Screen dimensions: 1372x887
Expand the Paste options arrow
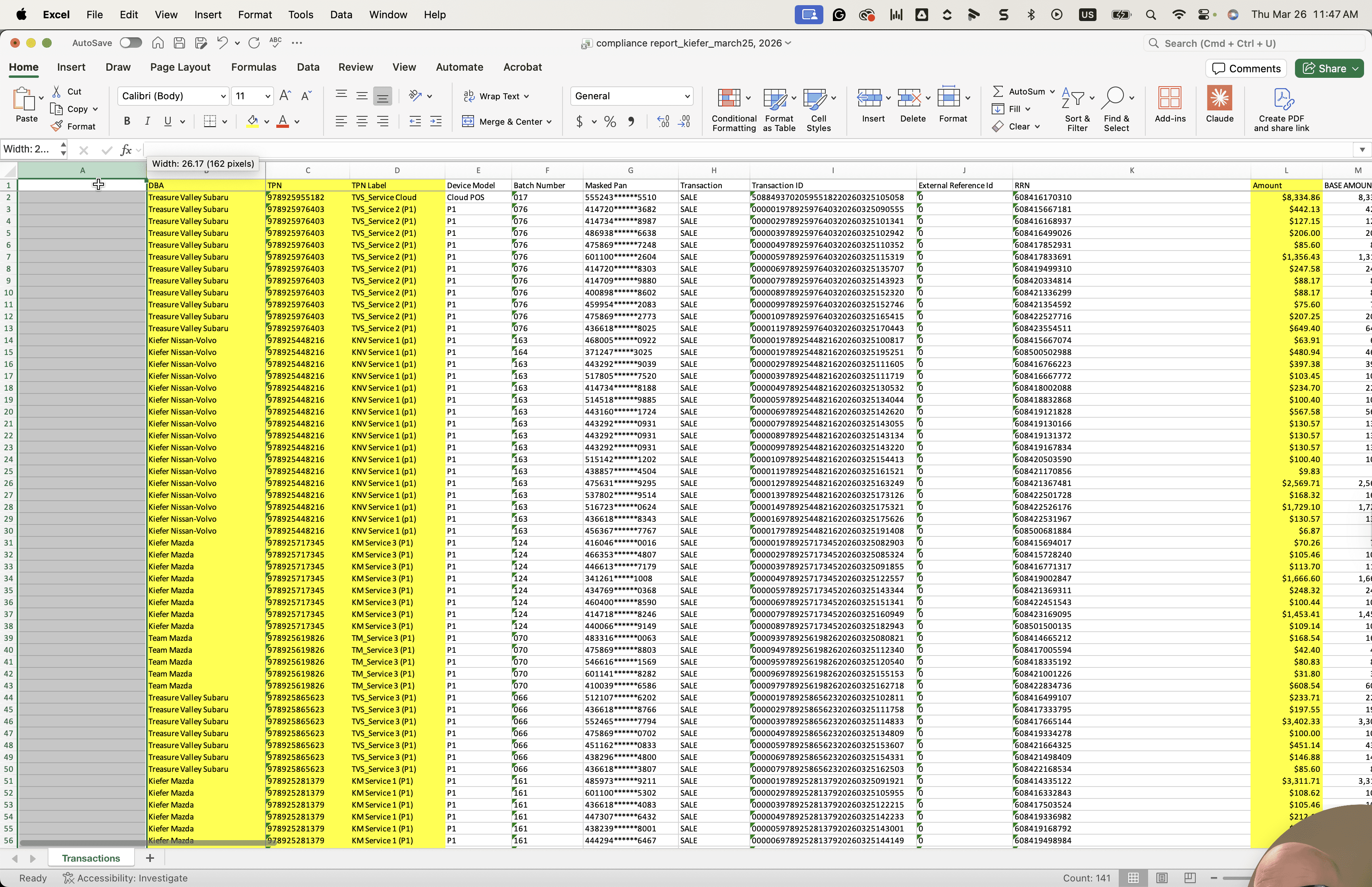[x=41, y=98]
